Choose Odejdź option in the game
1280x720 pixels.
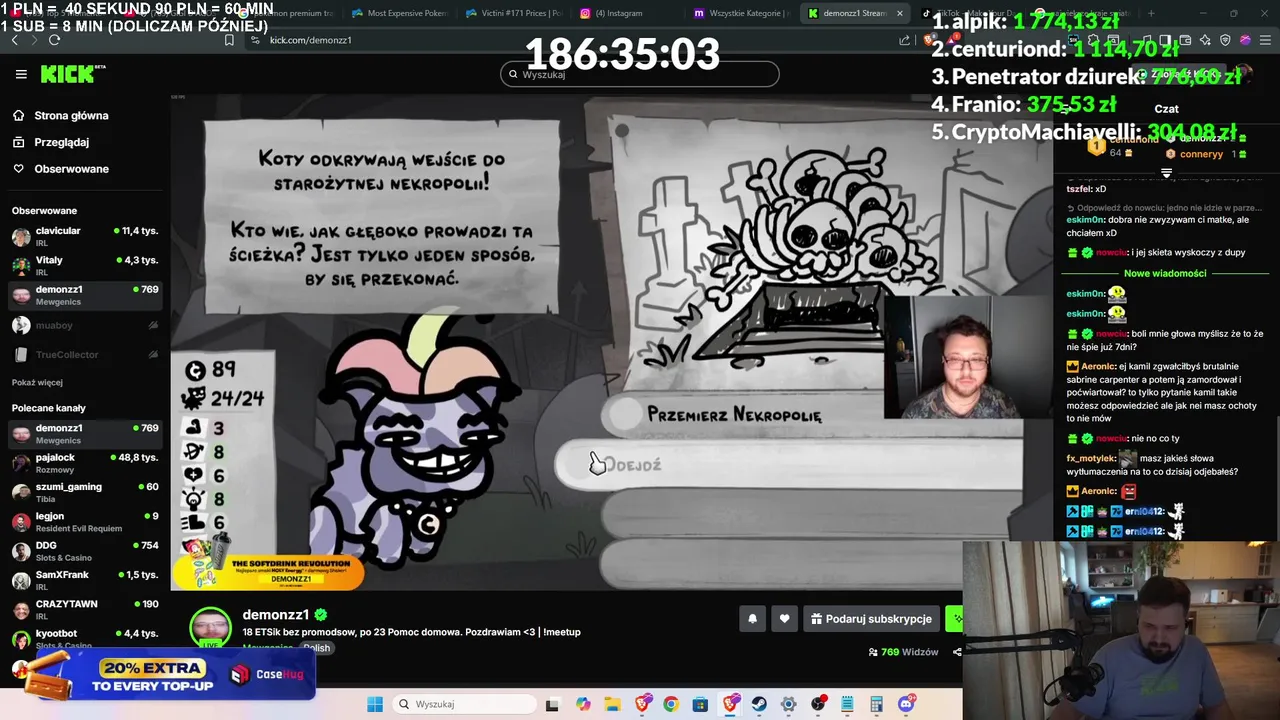[x=790, y=465]
